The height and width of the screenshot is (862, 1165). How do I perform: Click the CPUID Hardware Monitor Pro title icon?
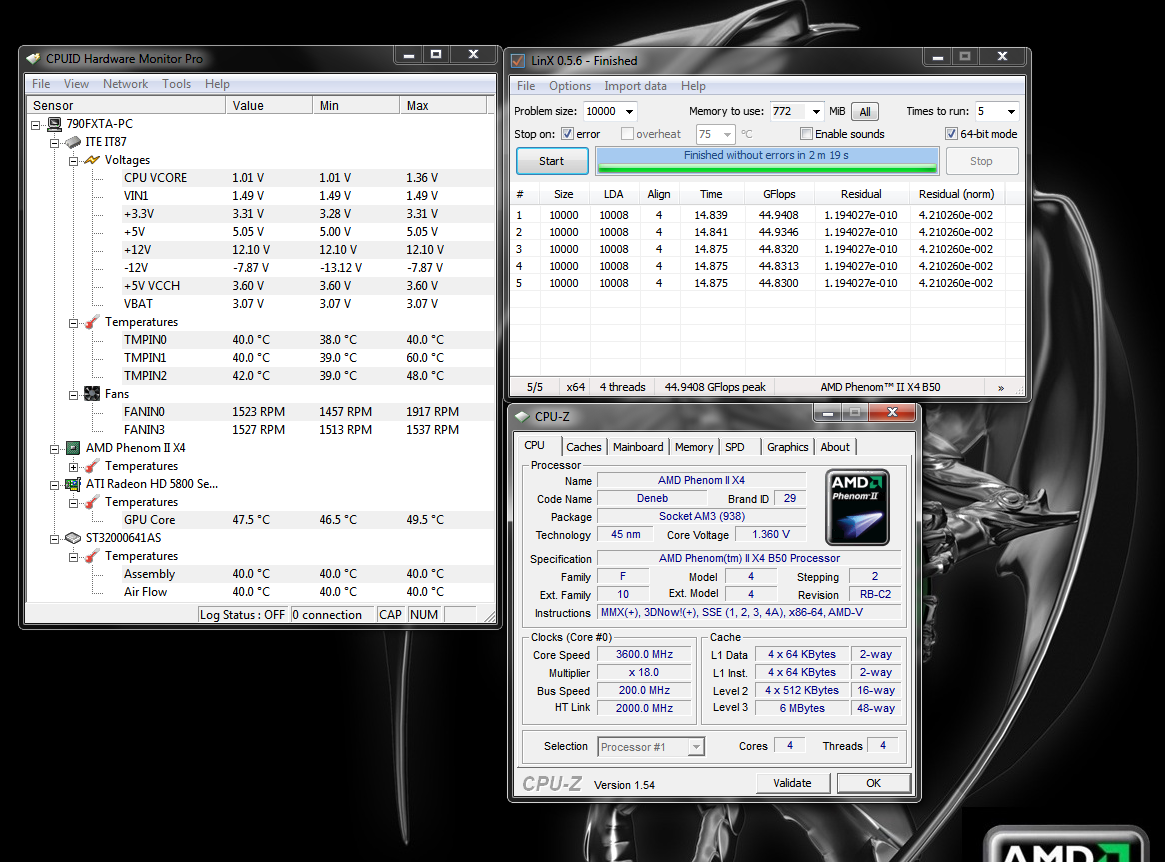(33, 59)
